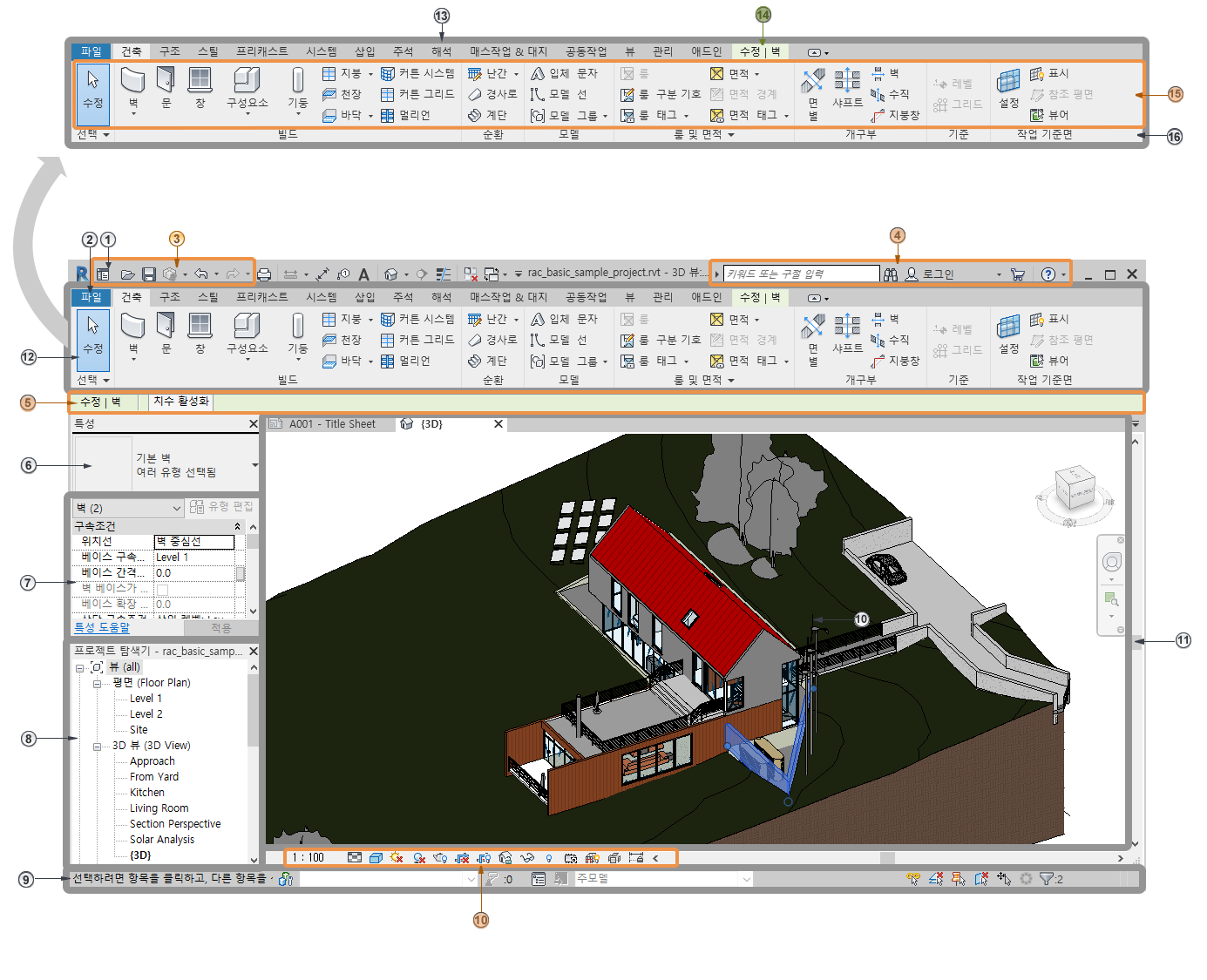1207x980 pixels.
Task: Toggle Select Links in the status bar
Action: tap(912, 879)
